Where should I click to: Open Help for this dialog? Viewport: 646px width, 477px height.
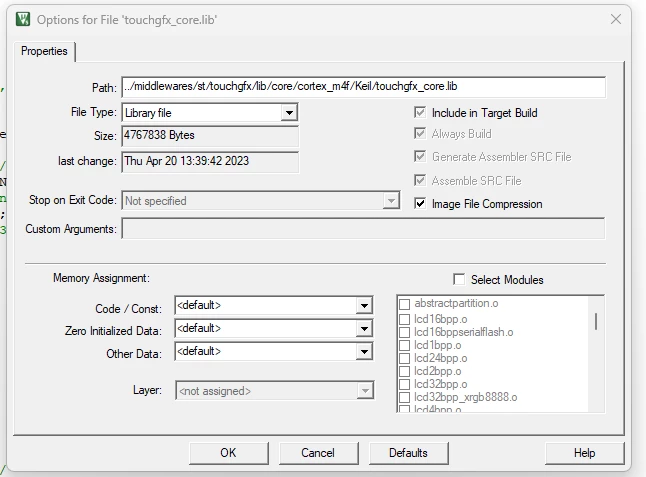584,453
